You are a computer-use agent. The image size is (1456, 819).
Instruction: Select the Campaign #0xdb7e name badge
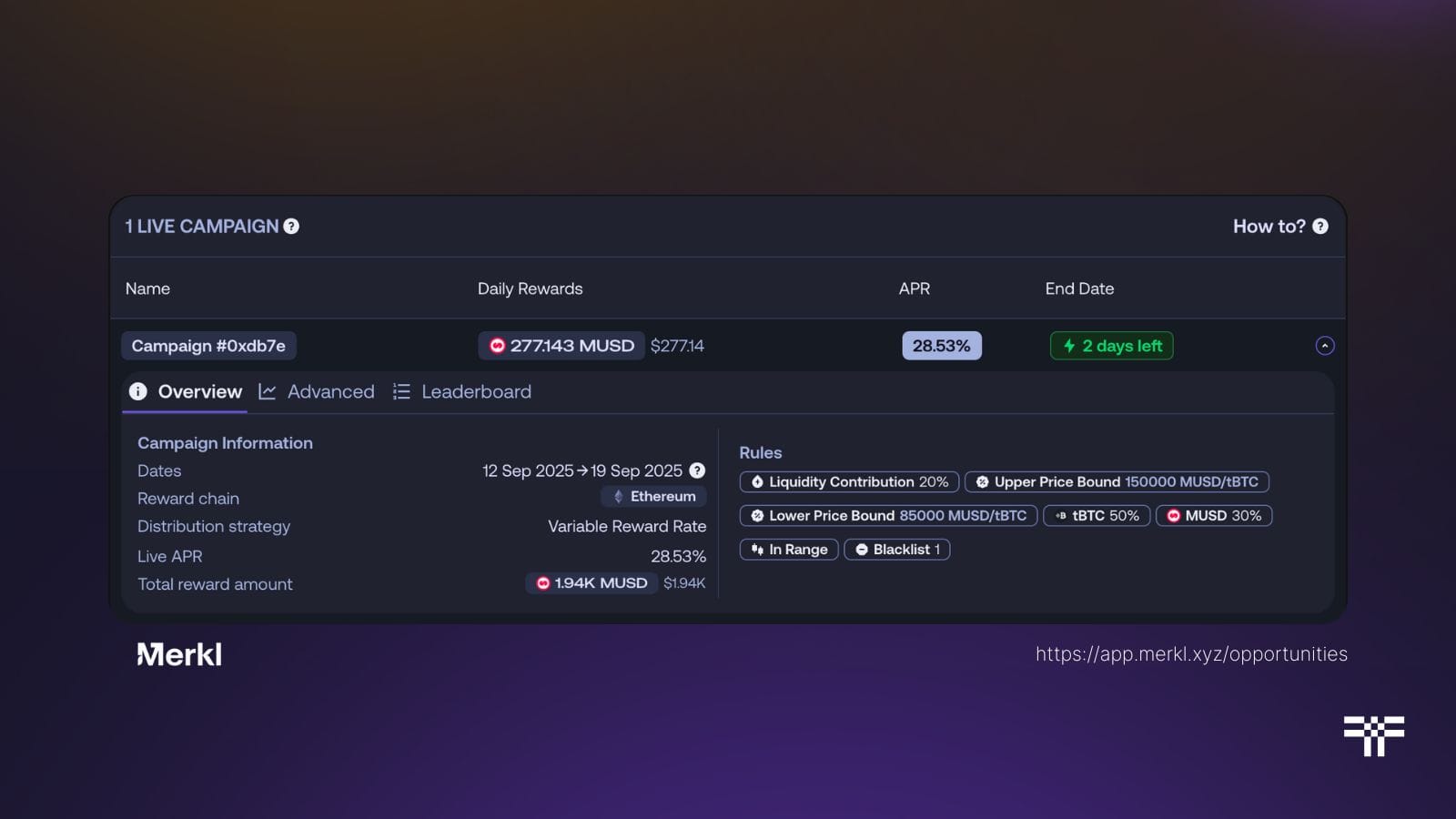click(208, 346)
